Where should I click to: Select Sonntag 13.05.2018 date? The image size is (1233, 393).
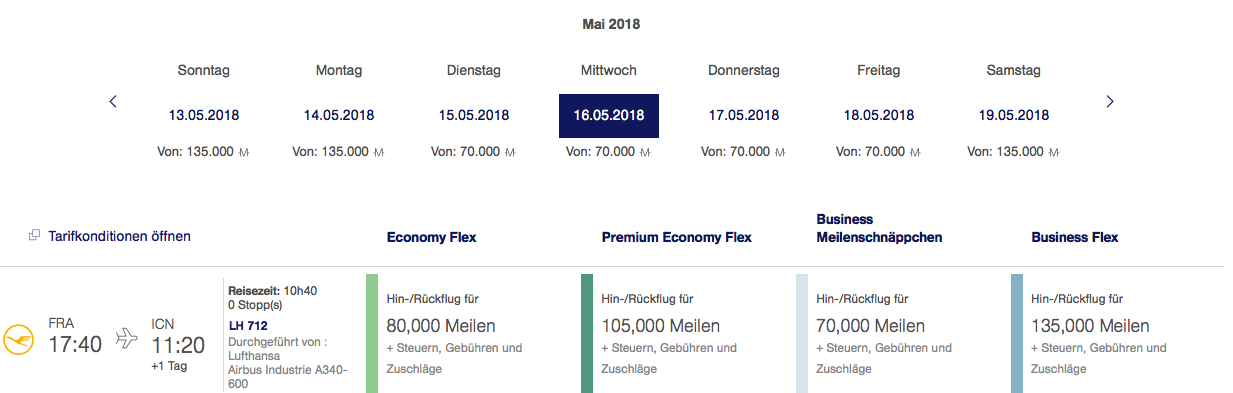point(204,115)
